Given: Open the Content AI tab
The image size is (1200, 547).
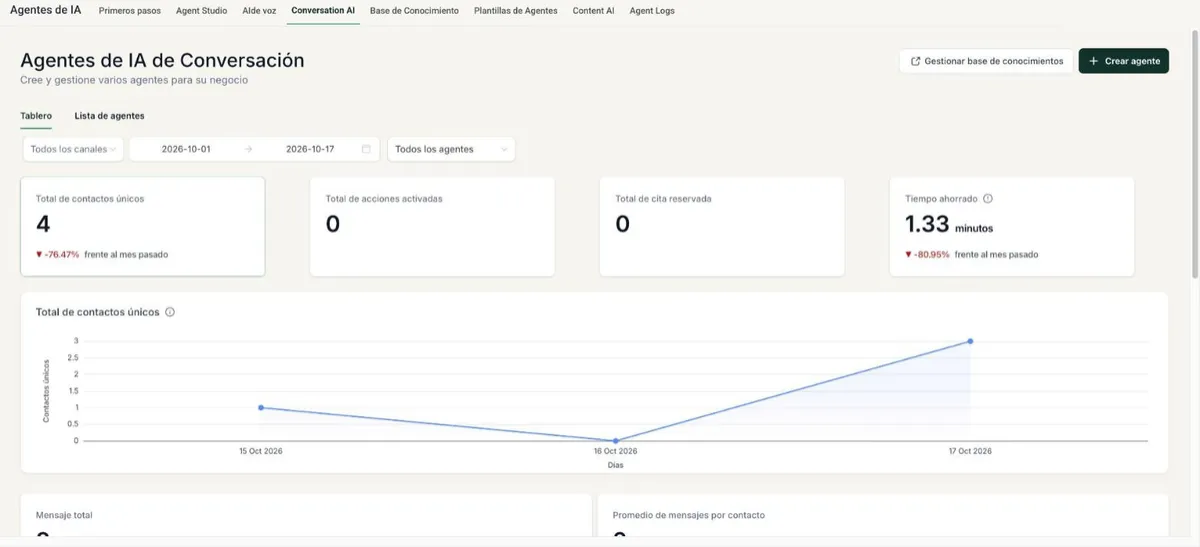Looking at the screenshot, I should pos(594,10).
